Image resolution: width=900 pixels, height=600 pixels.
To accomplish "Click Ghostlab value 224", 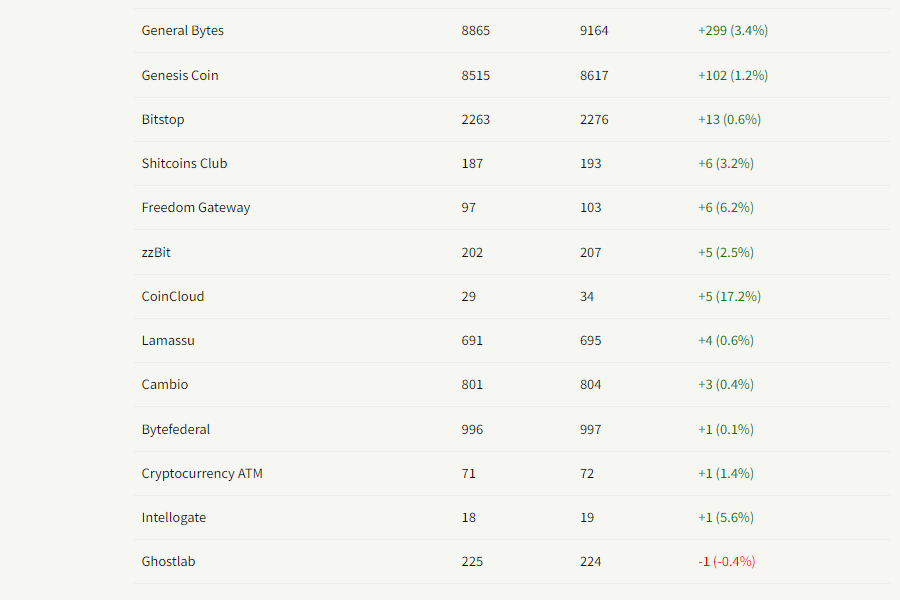I will click(x=591, y=561).
